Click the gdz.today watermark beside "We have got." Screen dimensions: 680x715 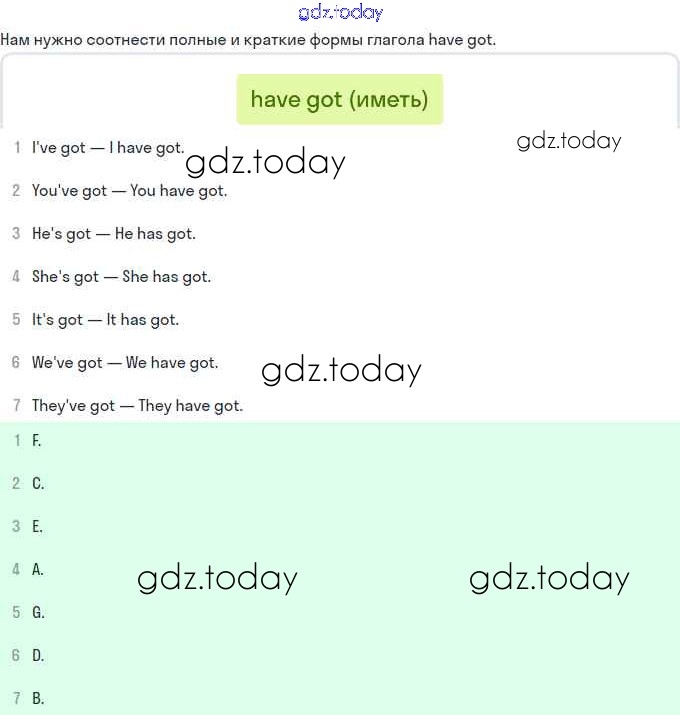click(x=341, y=371)
